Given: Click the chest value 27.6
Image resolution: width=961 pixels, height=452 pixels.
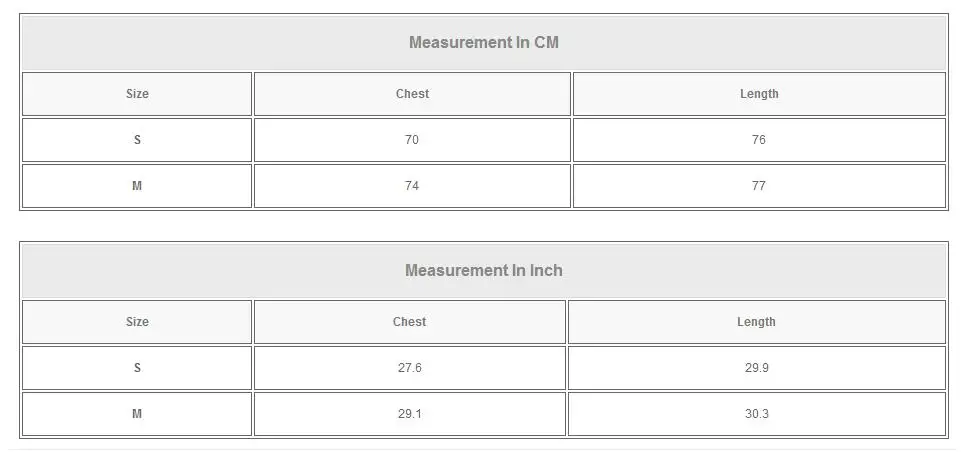Looking at the screenshot, I should 410,368.
